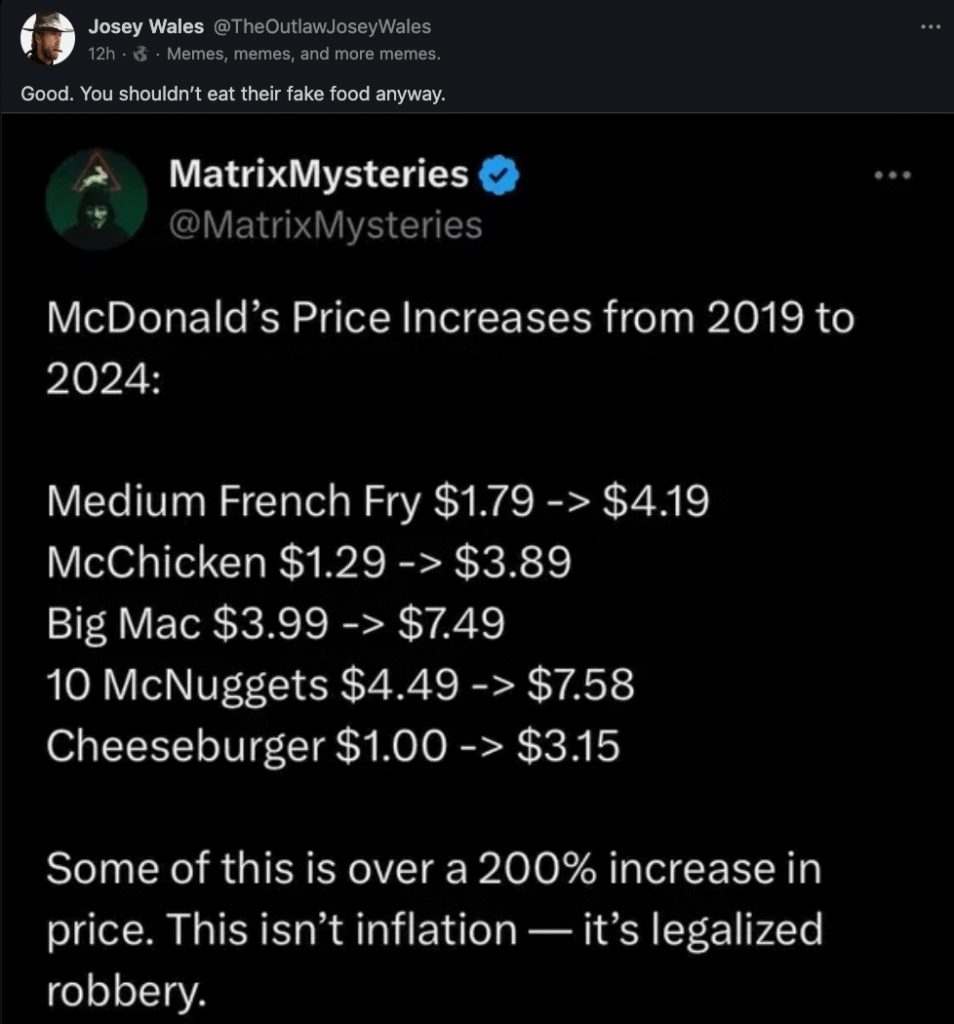Click the Big Mac price line
This screenshot has width=954, height=1024.
[275, 624]
